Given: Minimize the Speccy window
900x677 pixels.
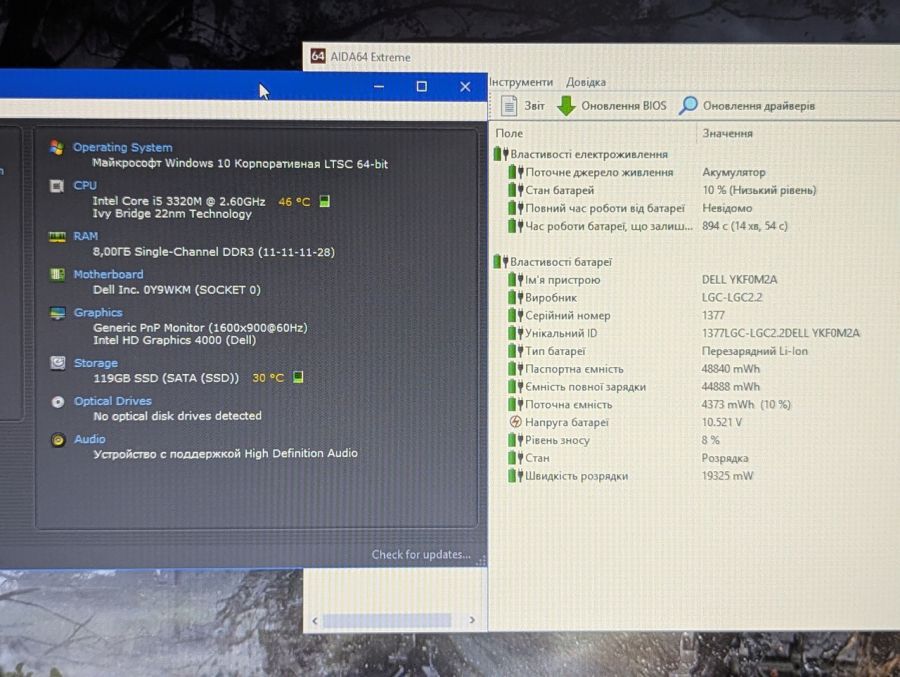Looking at the screenshot, I should tap(378, 87).
